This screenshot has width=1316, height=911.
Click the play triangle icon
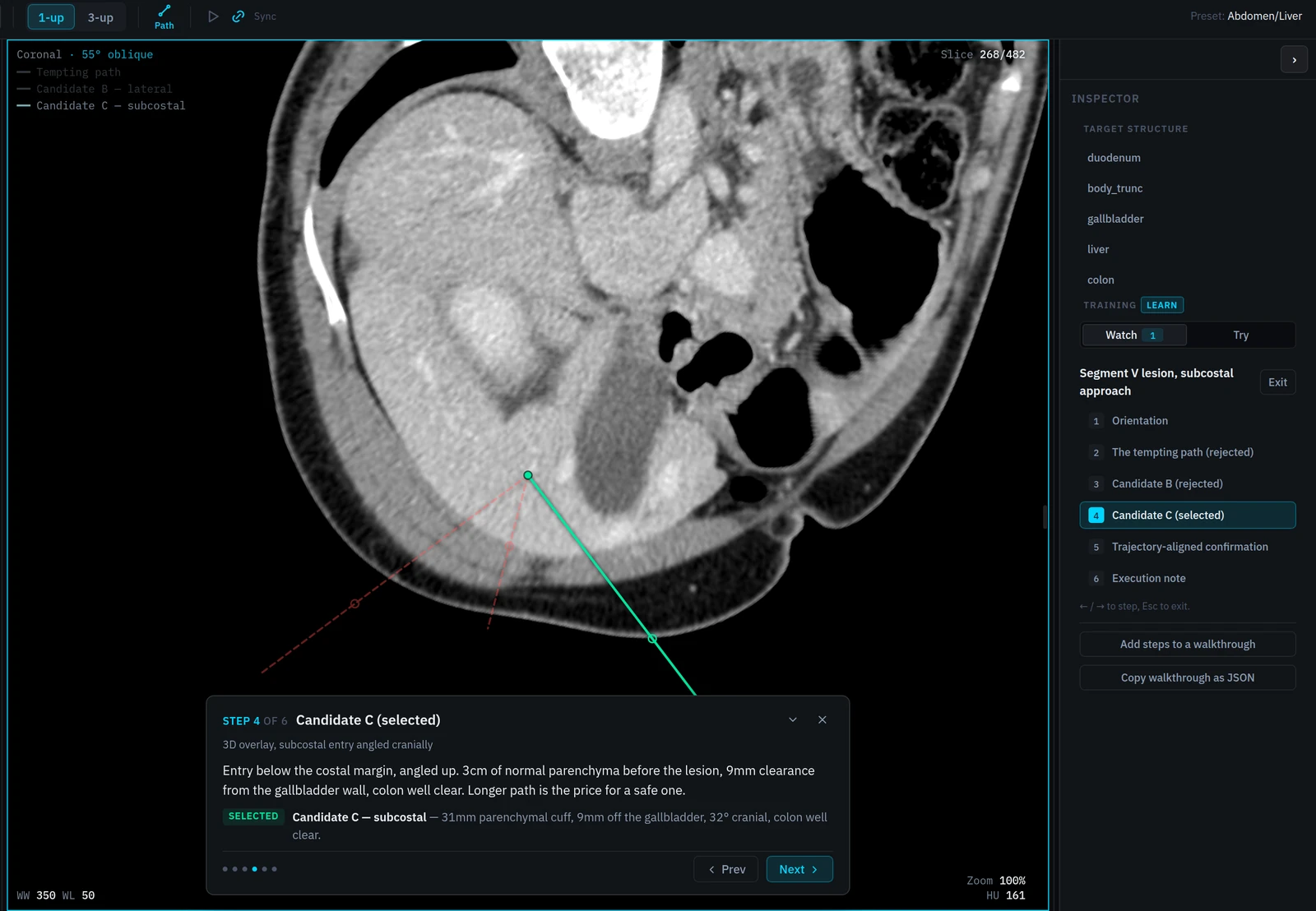point(213,16)
